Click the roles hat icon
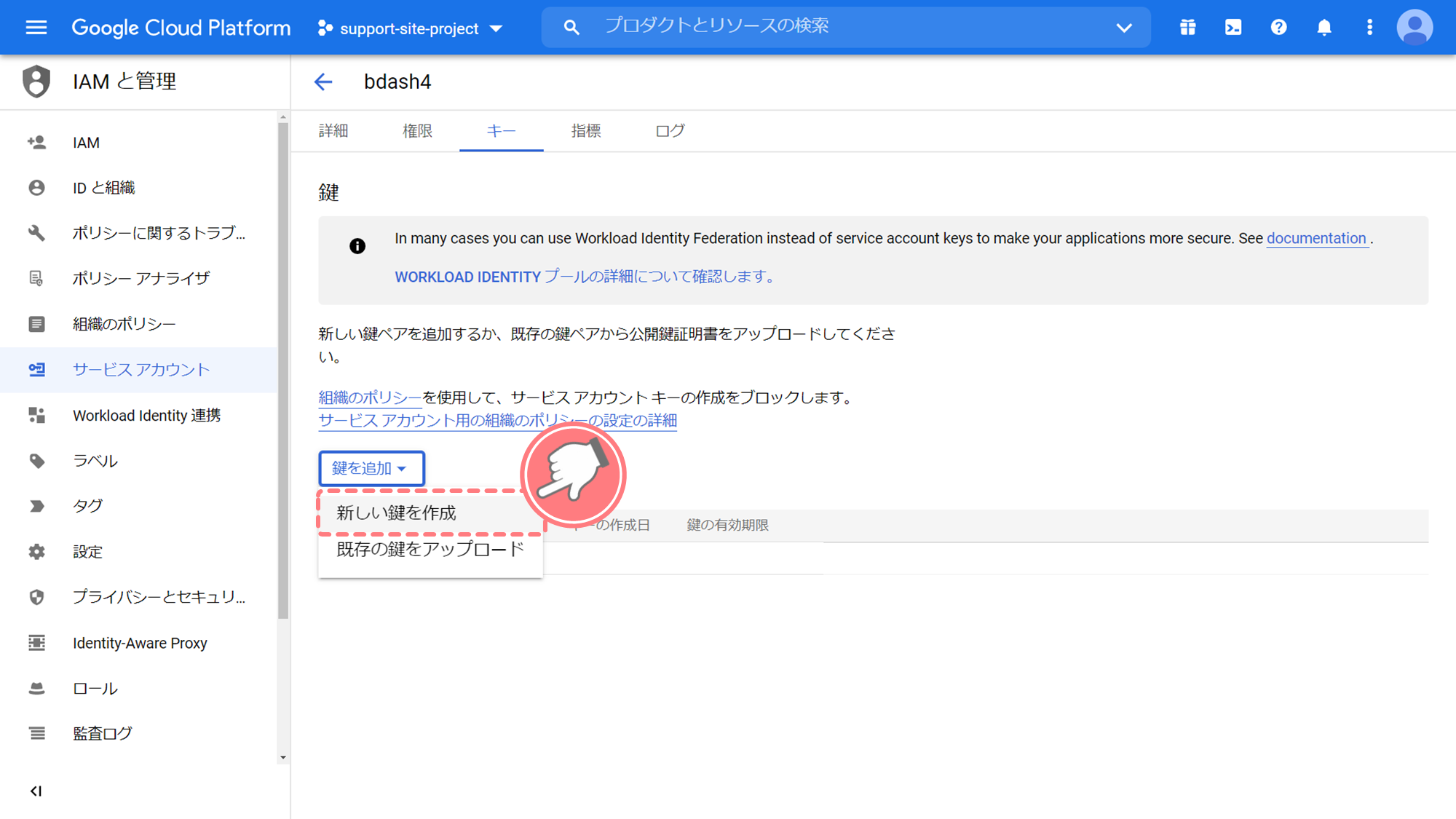 (36, 688)
